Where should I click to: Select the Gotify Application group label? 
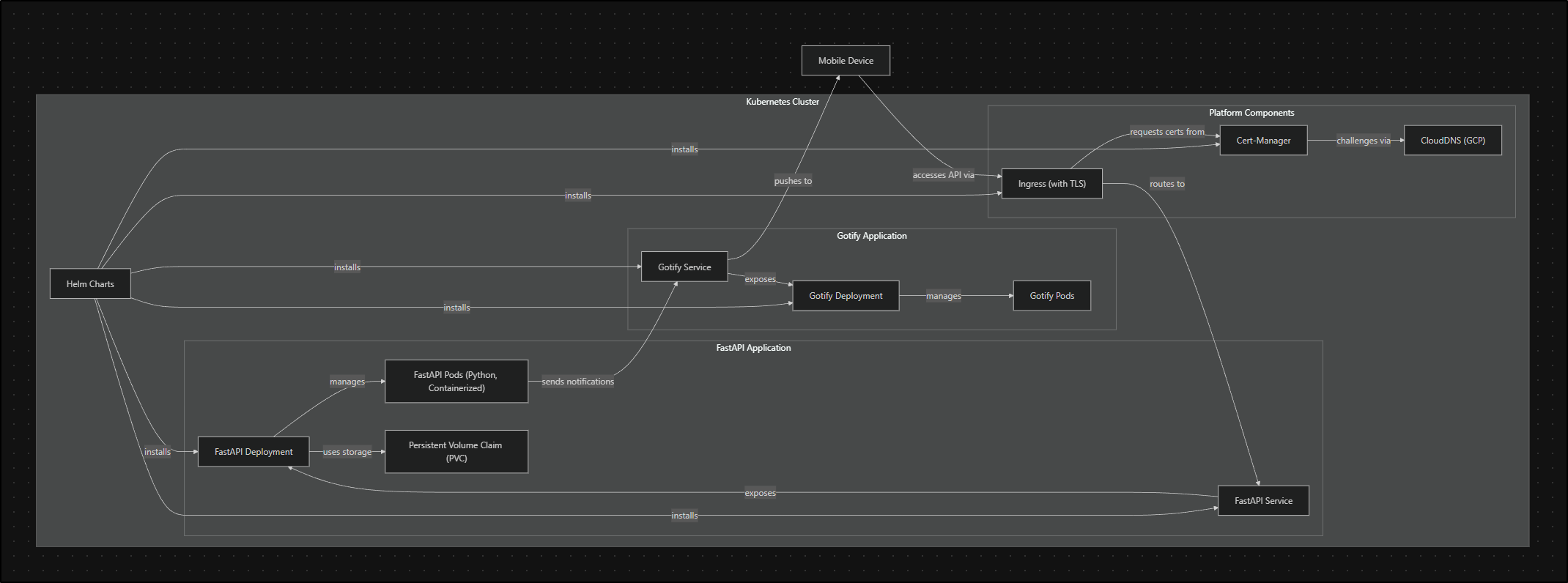pyautogui.click(x=872, y=236)
